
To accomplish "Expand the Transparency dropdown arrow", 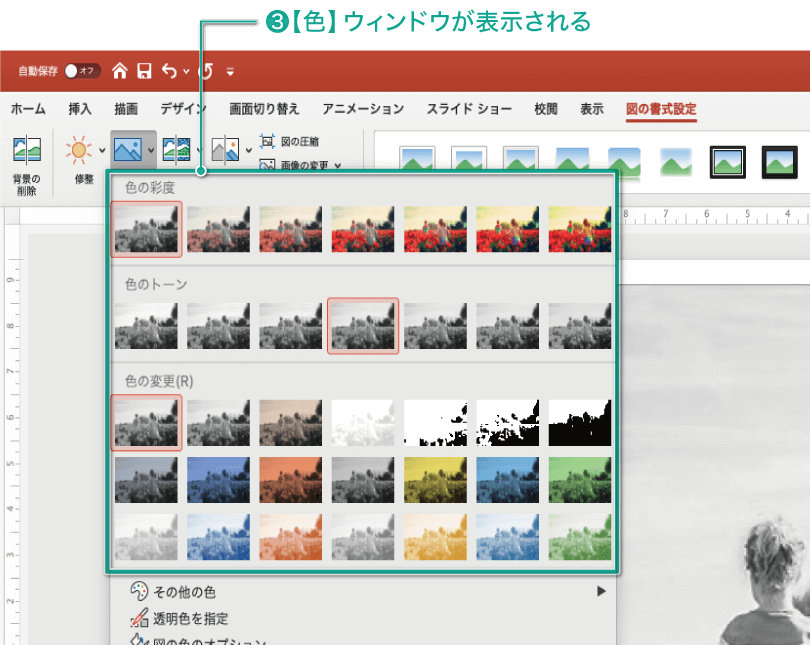I will pyautogui.click(x=249, y=151).
